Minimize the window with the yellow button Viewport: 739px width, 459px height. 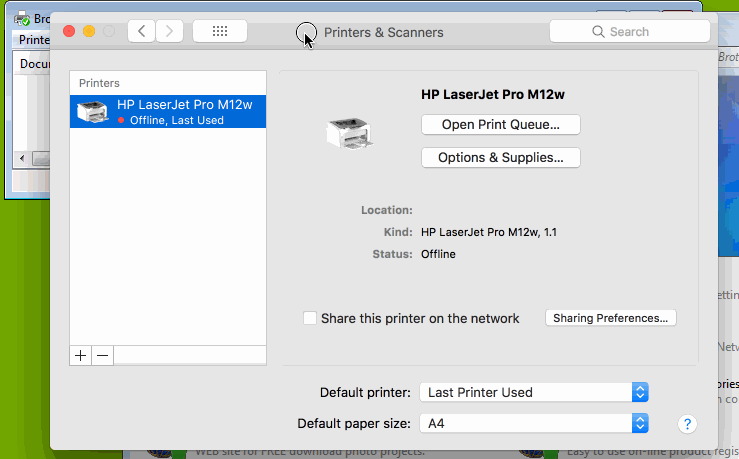[89, 32]
